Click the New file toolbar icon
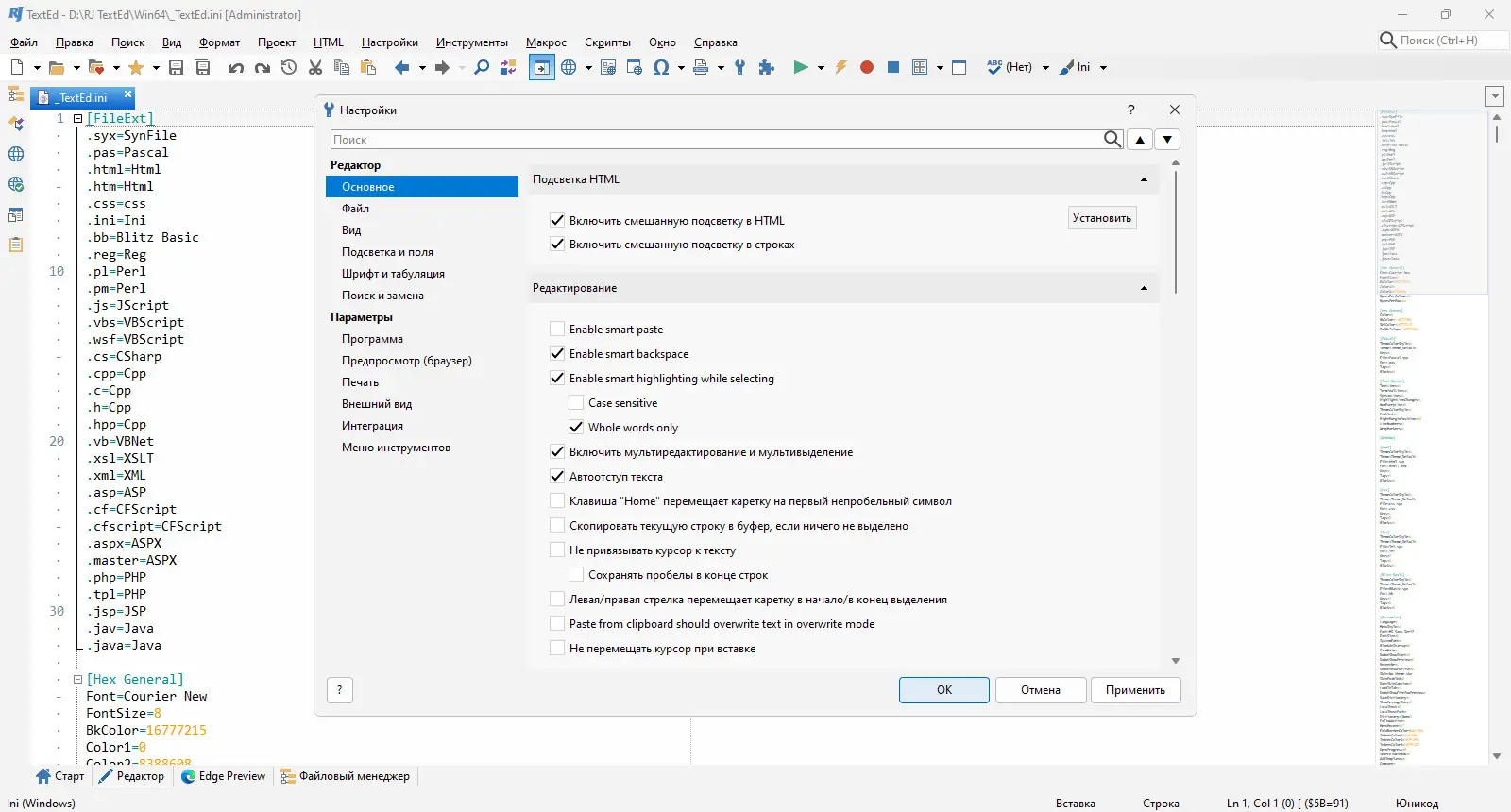The height and width of the screenshot is (812, 1511). pos(17,67)
